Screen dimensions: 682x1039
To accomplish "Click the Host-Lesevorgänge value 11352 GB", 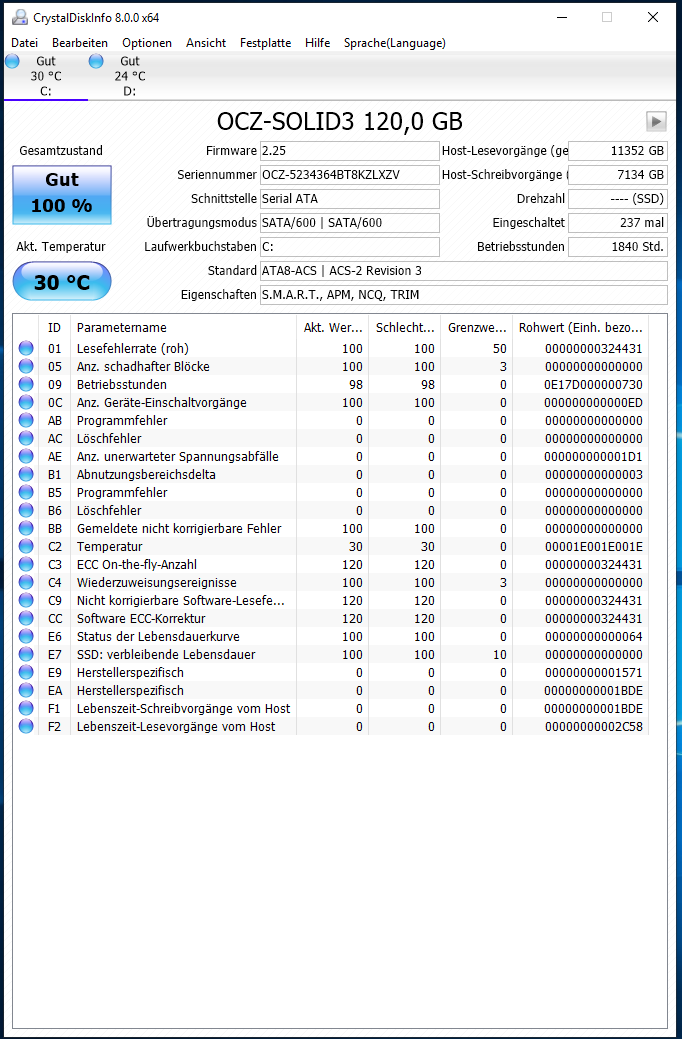I will pos(618,151).
